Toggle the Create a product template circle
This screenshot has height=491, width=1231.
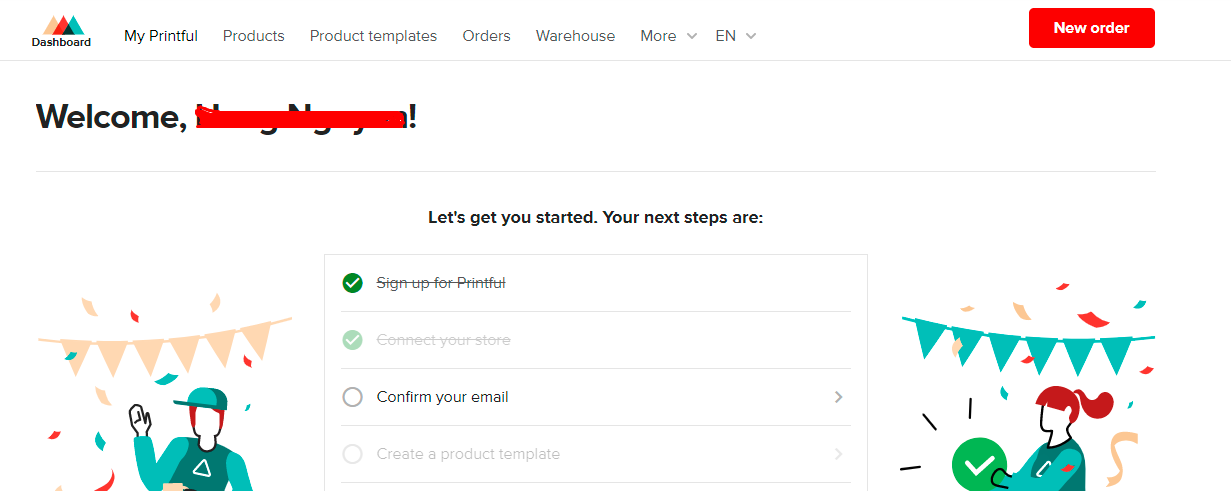(x=352, y=454)
